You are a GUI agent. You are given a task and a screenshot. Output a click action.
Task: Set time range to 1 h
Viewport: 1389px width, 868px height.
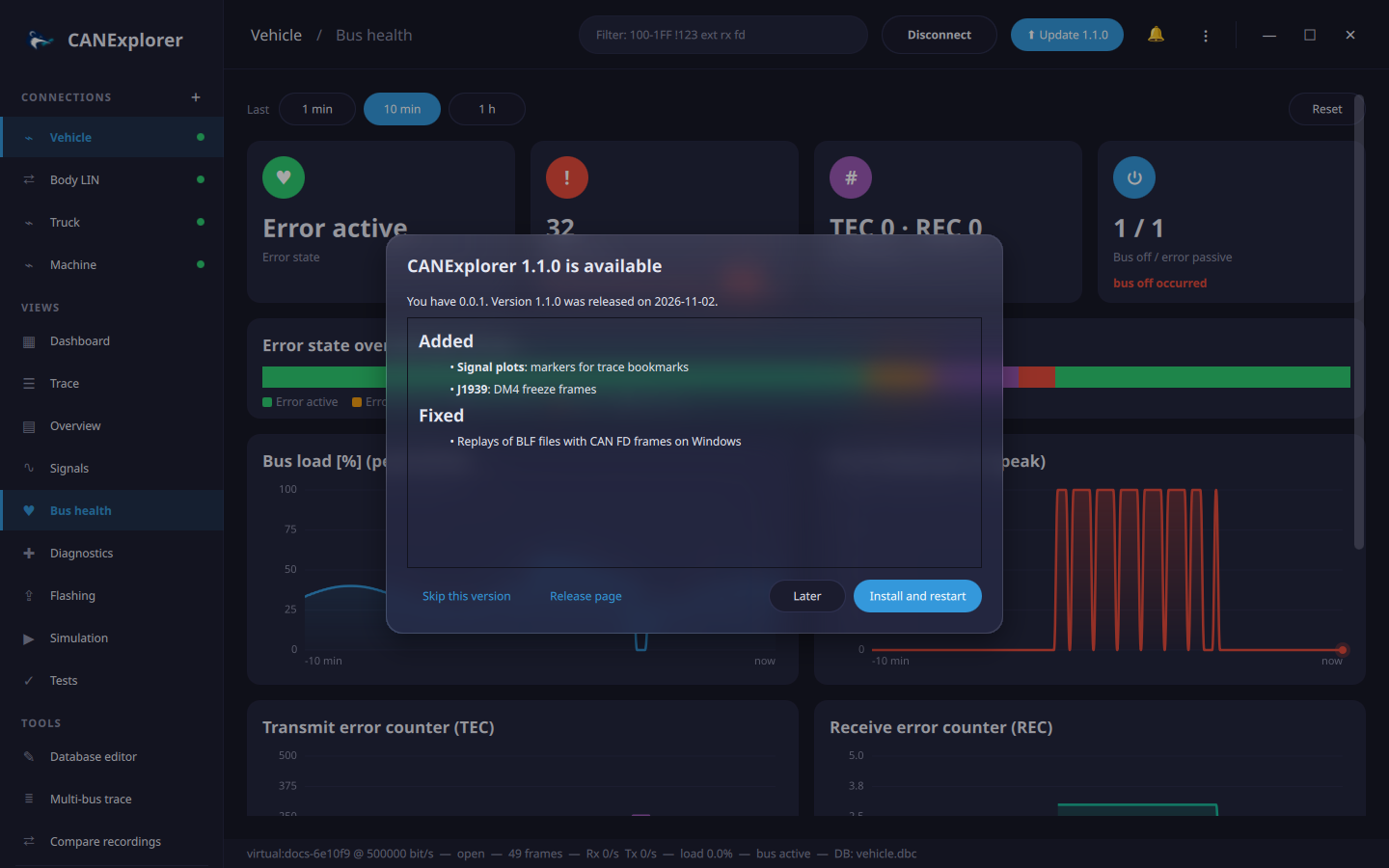pyautogui.click(x=487, y=109)
